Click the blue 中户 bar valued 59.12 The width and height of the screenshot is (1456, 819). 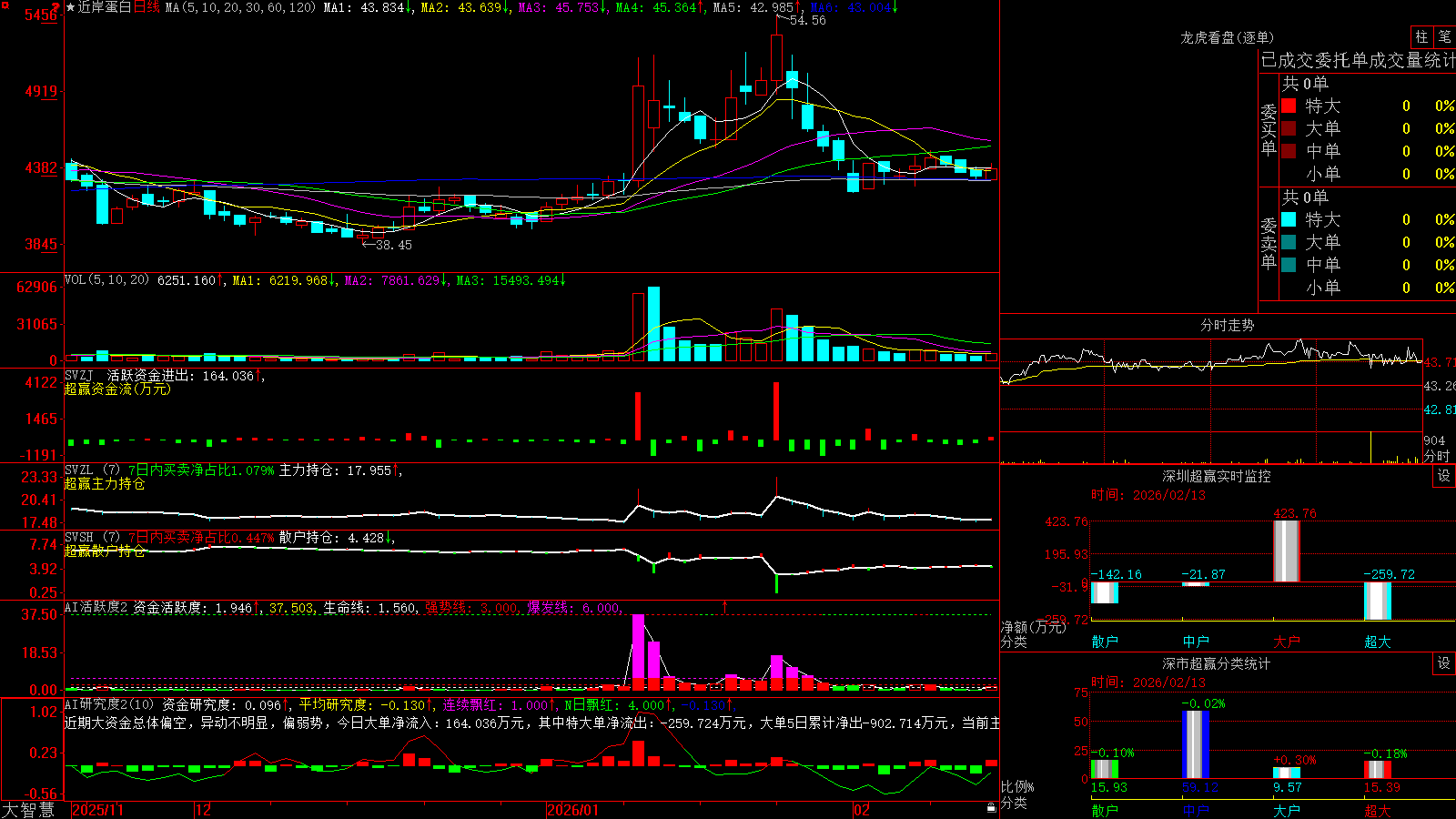point(1196,744)
